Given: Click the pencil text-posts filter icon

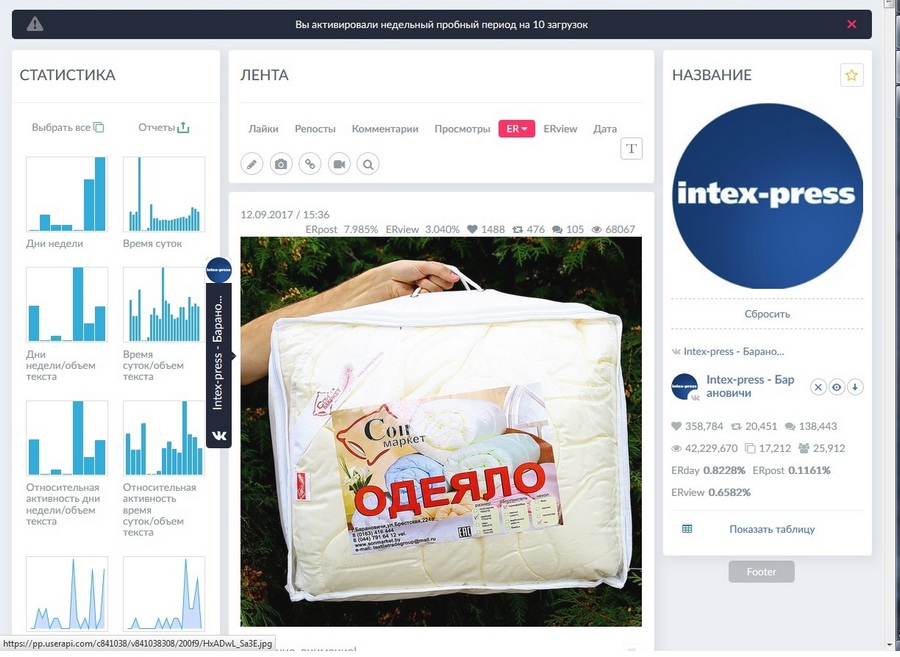Looking at the screenshot, I should coord(253,163).
